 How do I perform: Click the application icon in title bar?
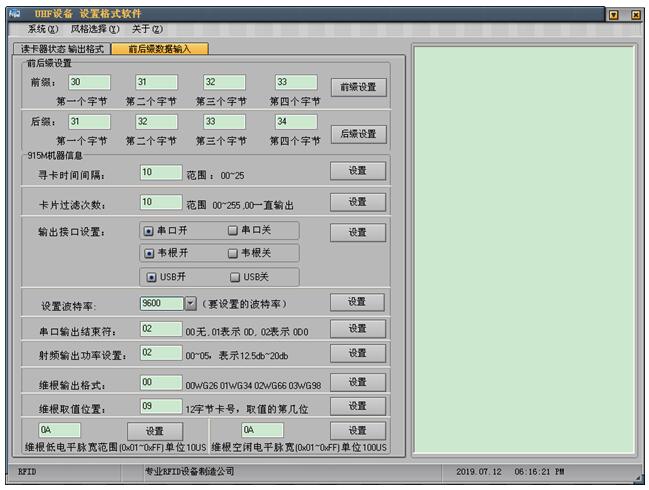(15, 14)
